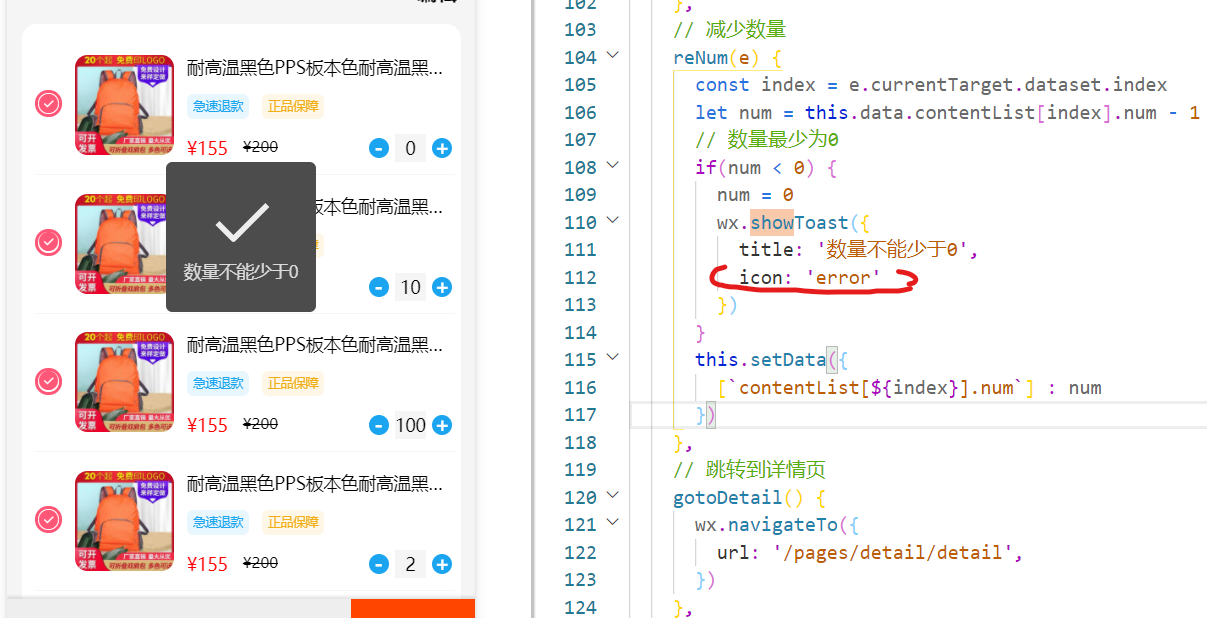Screen dimensions: 1207x618
Task: Click the comment // 减少数量
Action: 730,29
